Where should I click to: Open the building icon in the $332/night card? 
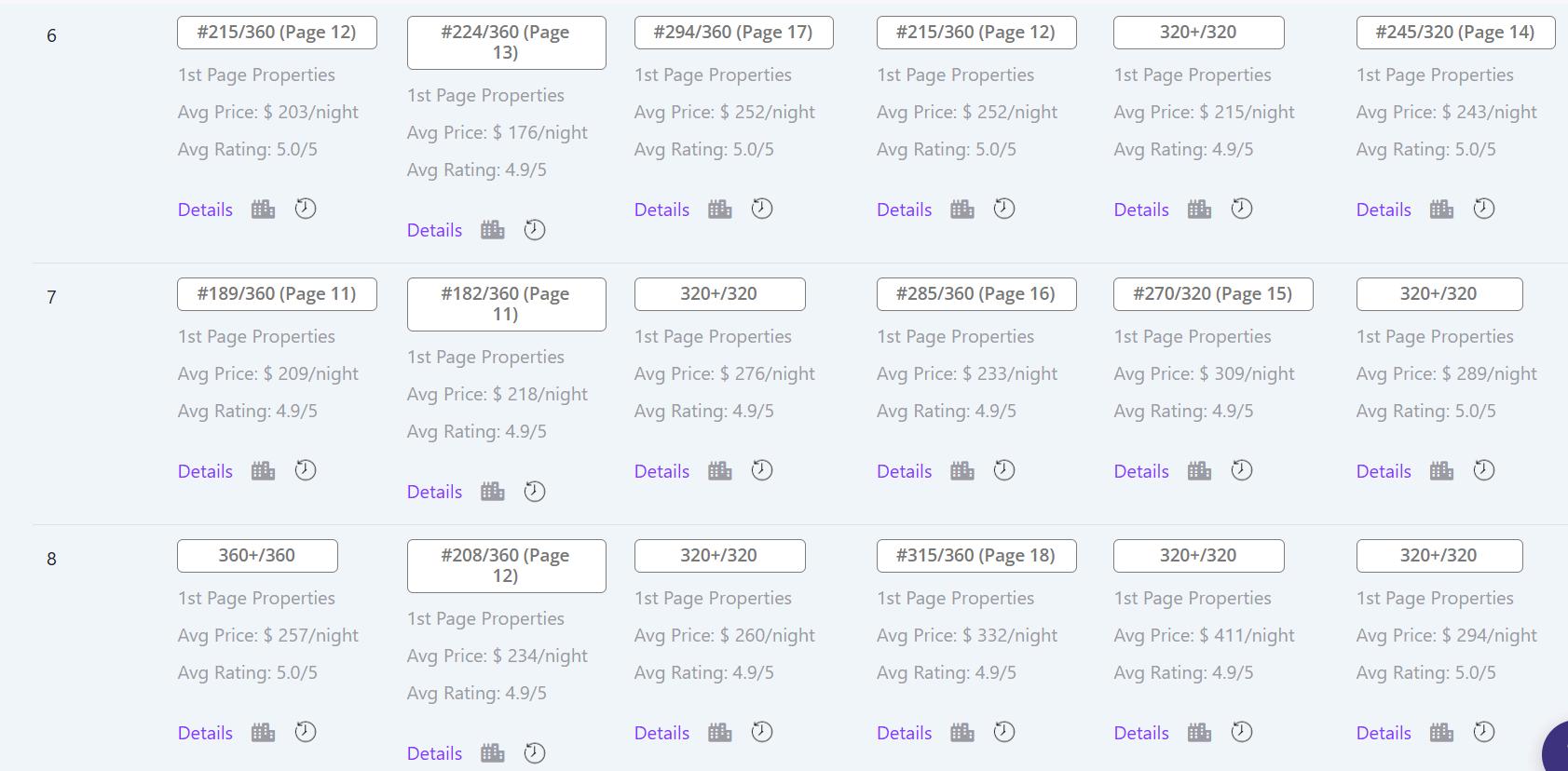962,733
